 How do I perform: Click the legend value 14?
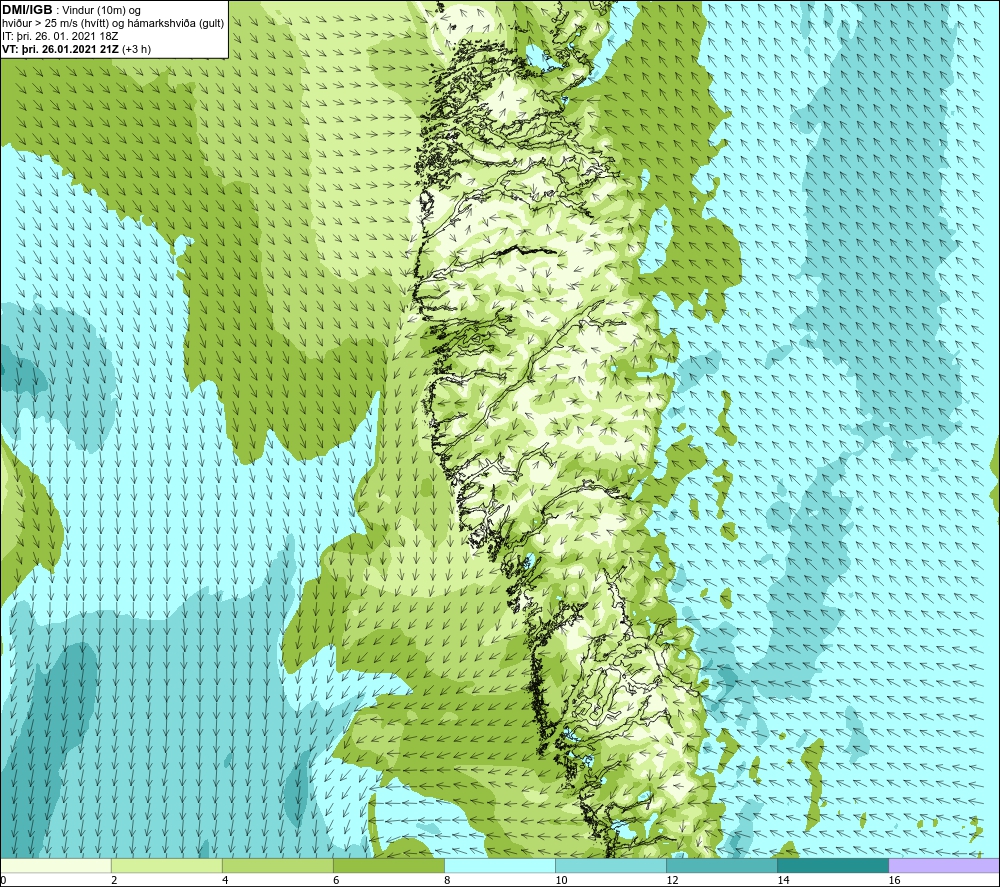point(783,881)
